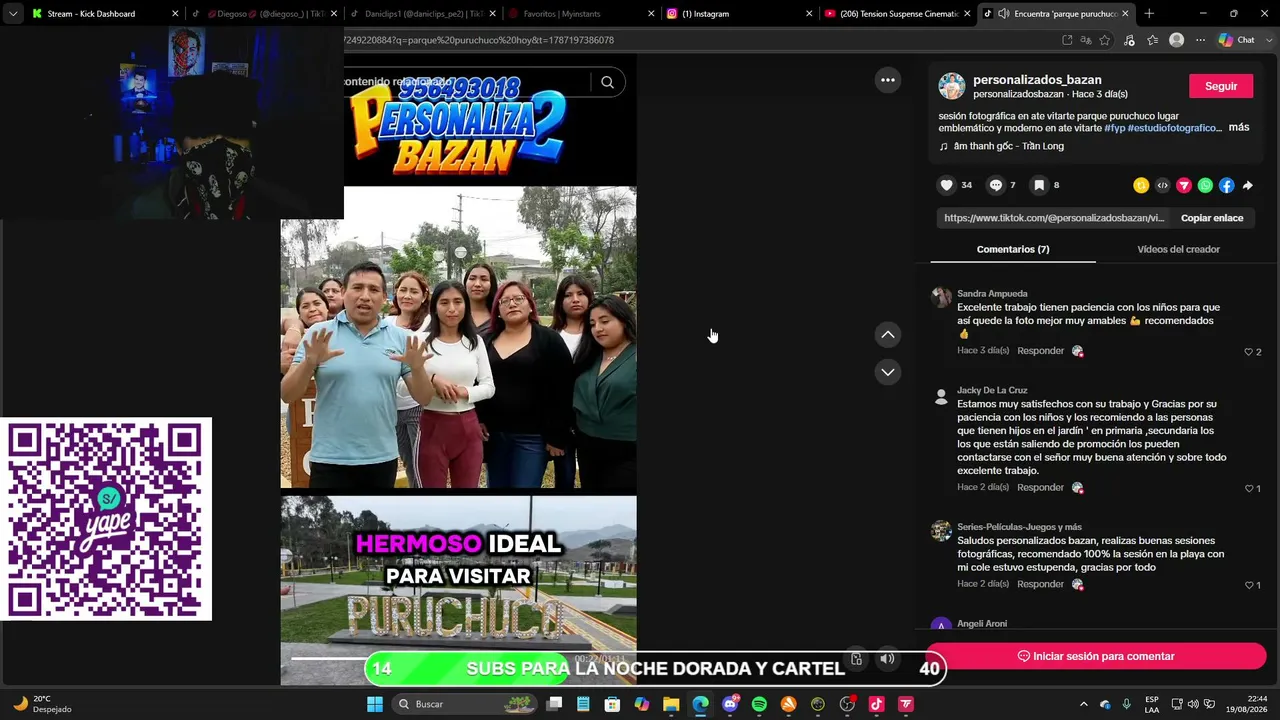Screen dimensions: 1280x720
Task: Expand the video description with 'más'
Action: coord(1239,127)
